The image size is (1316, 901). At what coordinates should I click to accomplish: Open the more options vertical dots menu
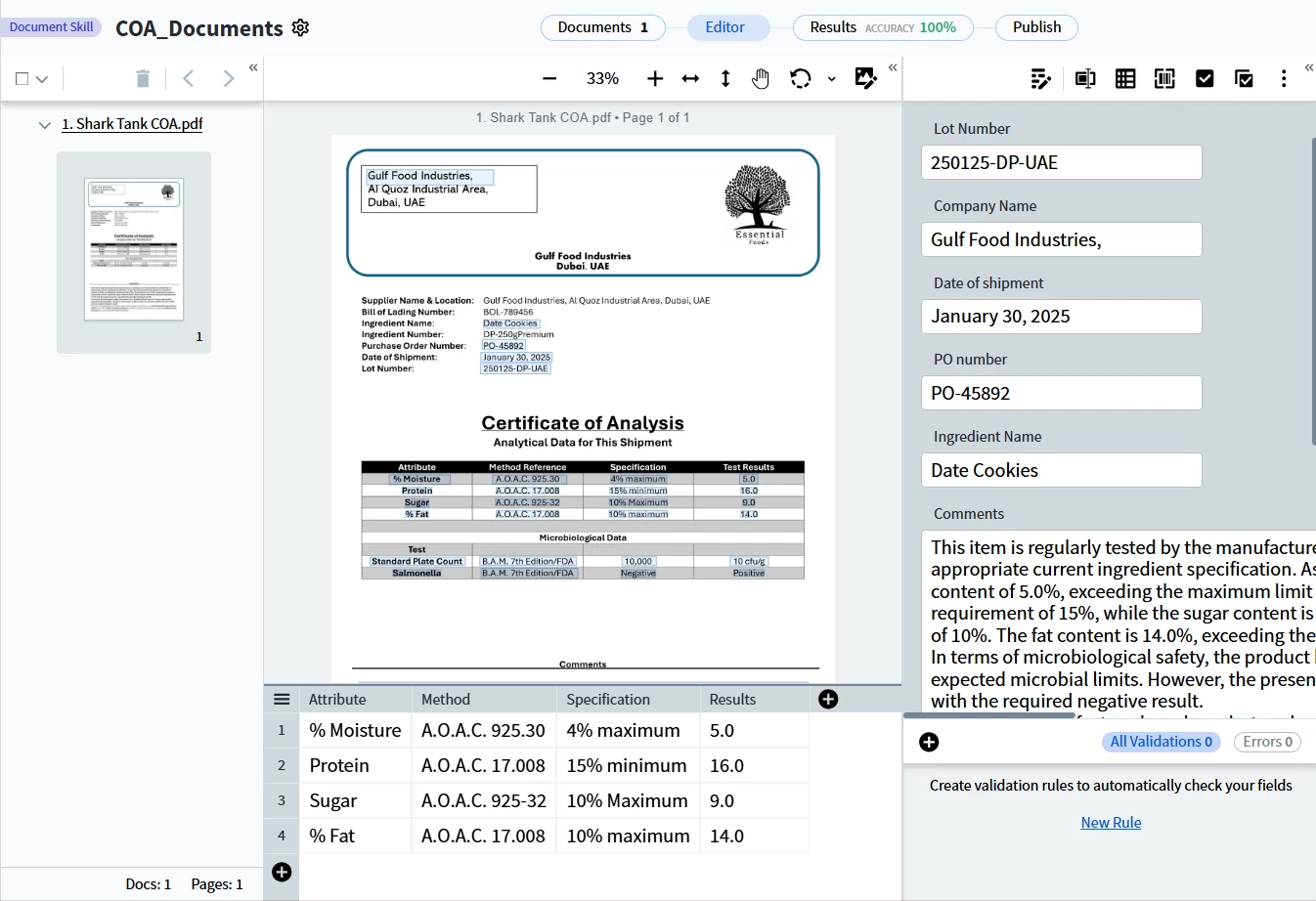[1284, 79]
